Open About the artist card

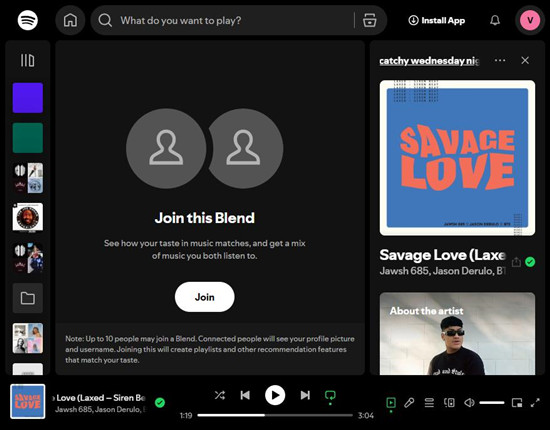tap(457, 334)
